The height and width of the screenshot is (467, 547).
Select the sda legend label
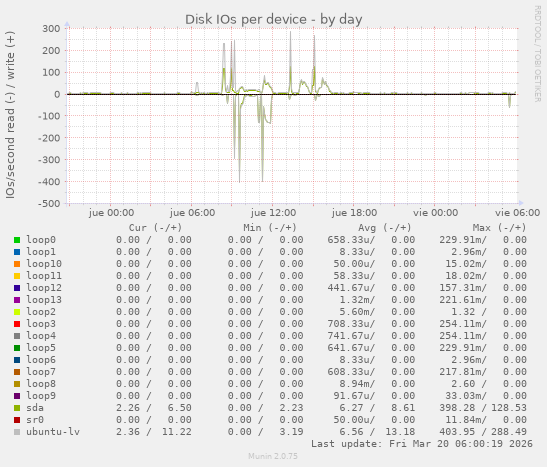[x=35, y=408]
